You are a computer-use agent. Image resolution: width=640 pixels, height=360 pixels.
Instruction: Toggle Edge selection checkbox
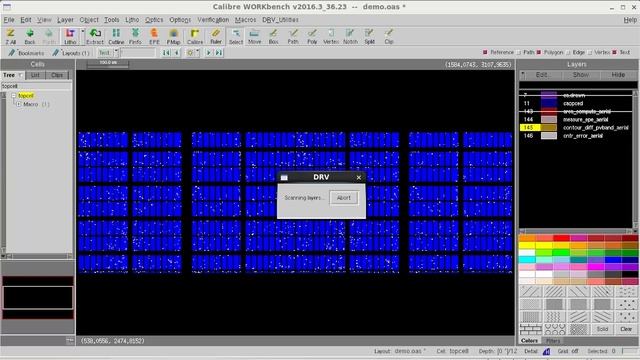point(568,52)
